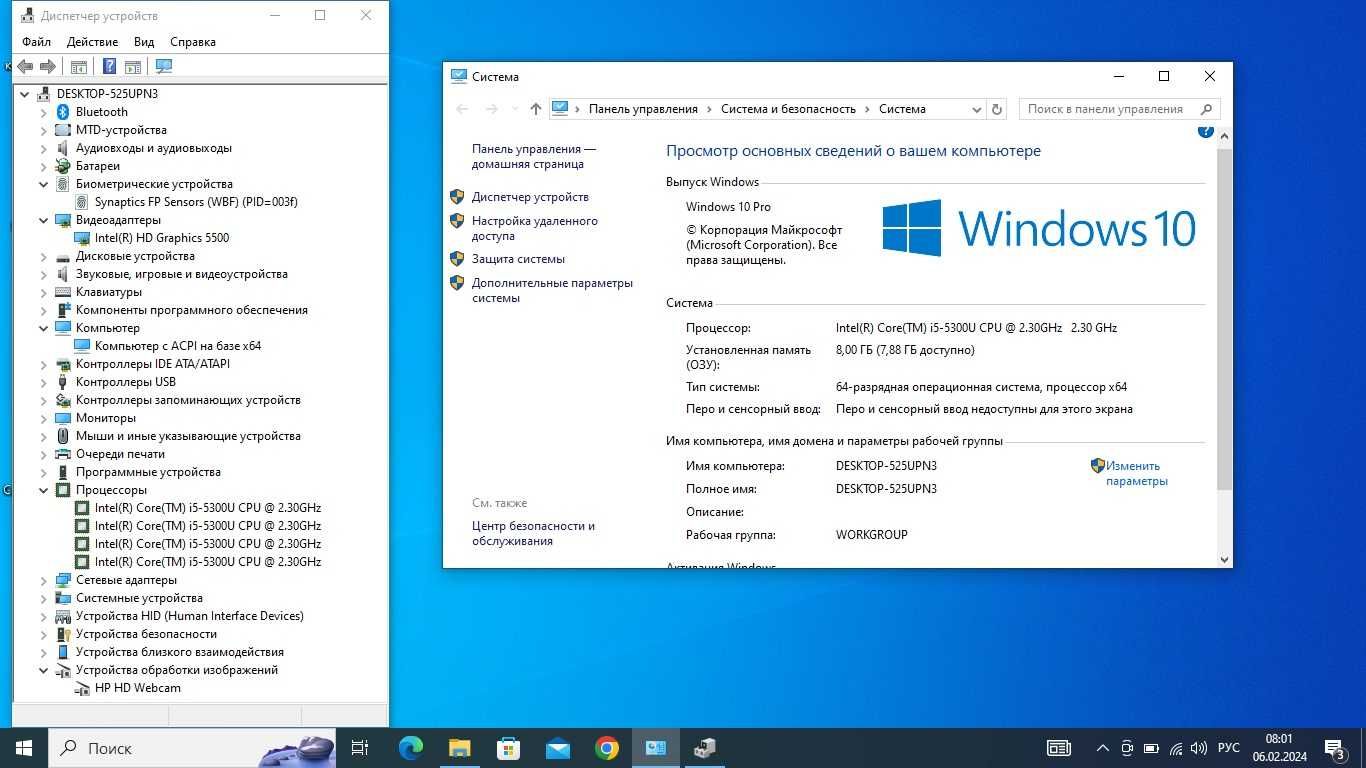Collapse the Процессоры node
This screenshot has width=1366, height=768.
pyautogui.click(x=44, y=490)
